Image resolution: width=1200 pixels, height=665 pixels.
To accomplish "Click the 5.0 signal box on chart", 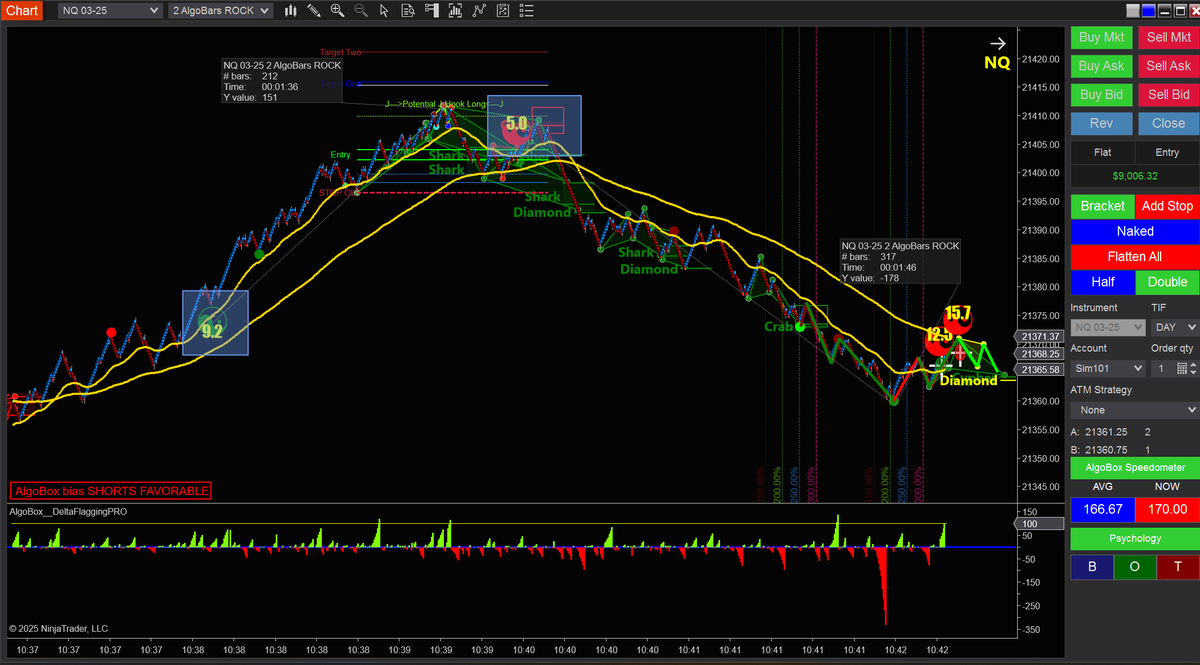I will click(x=534, y=126).
